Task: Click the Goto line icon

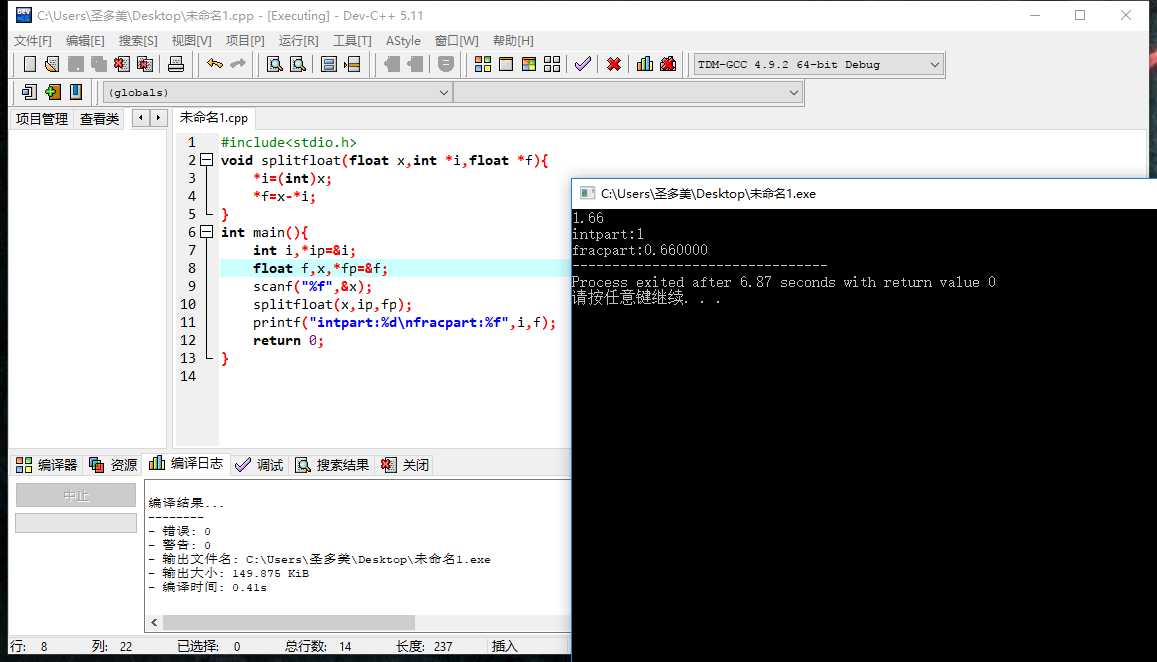Action: [x=353, y=64]
